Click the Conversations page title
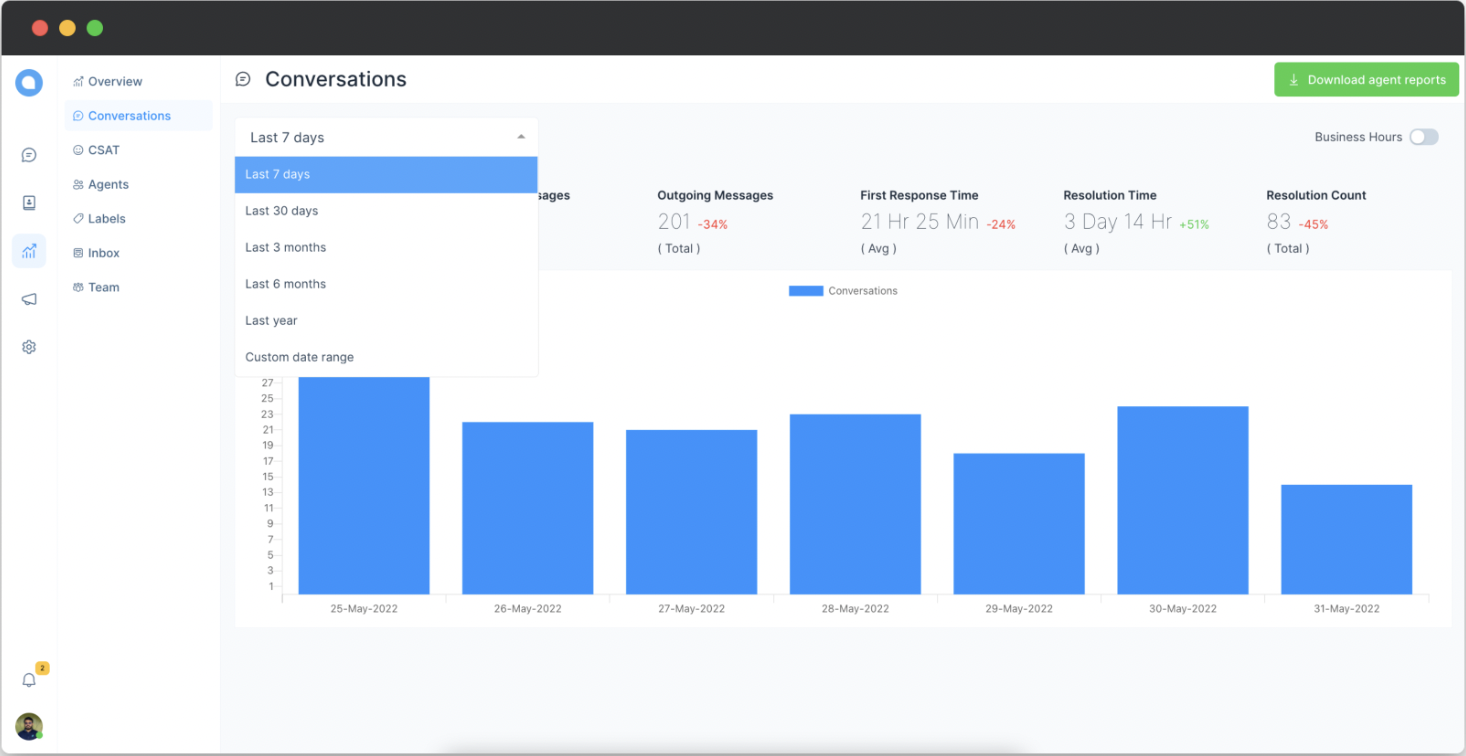This screenshot has width=1466, height=756. click(x=336, y=79)
